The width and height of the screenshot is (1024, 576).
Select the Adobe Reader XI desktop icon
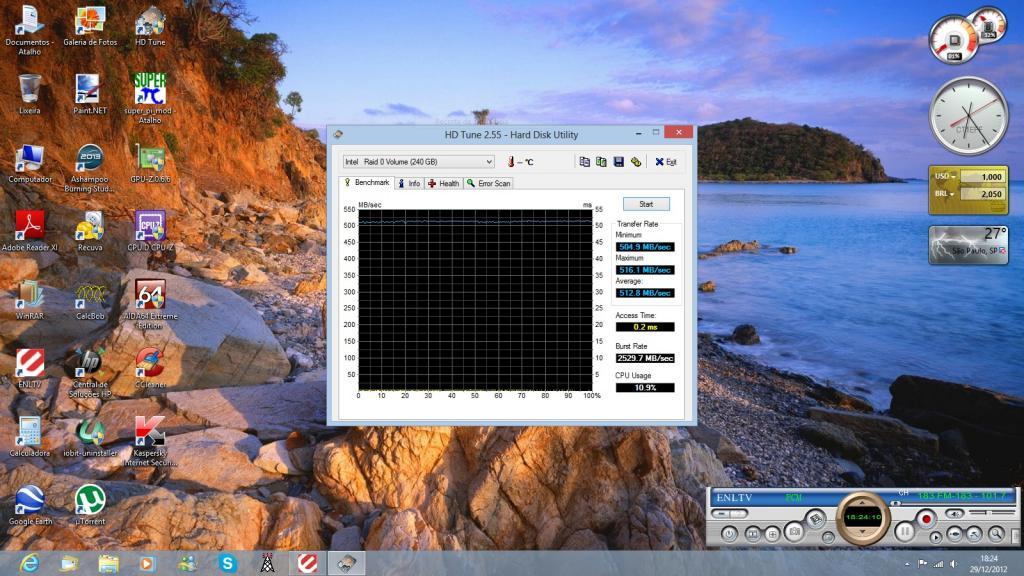(x=29, y=231)
